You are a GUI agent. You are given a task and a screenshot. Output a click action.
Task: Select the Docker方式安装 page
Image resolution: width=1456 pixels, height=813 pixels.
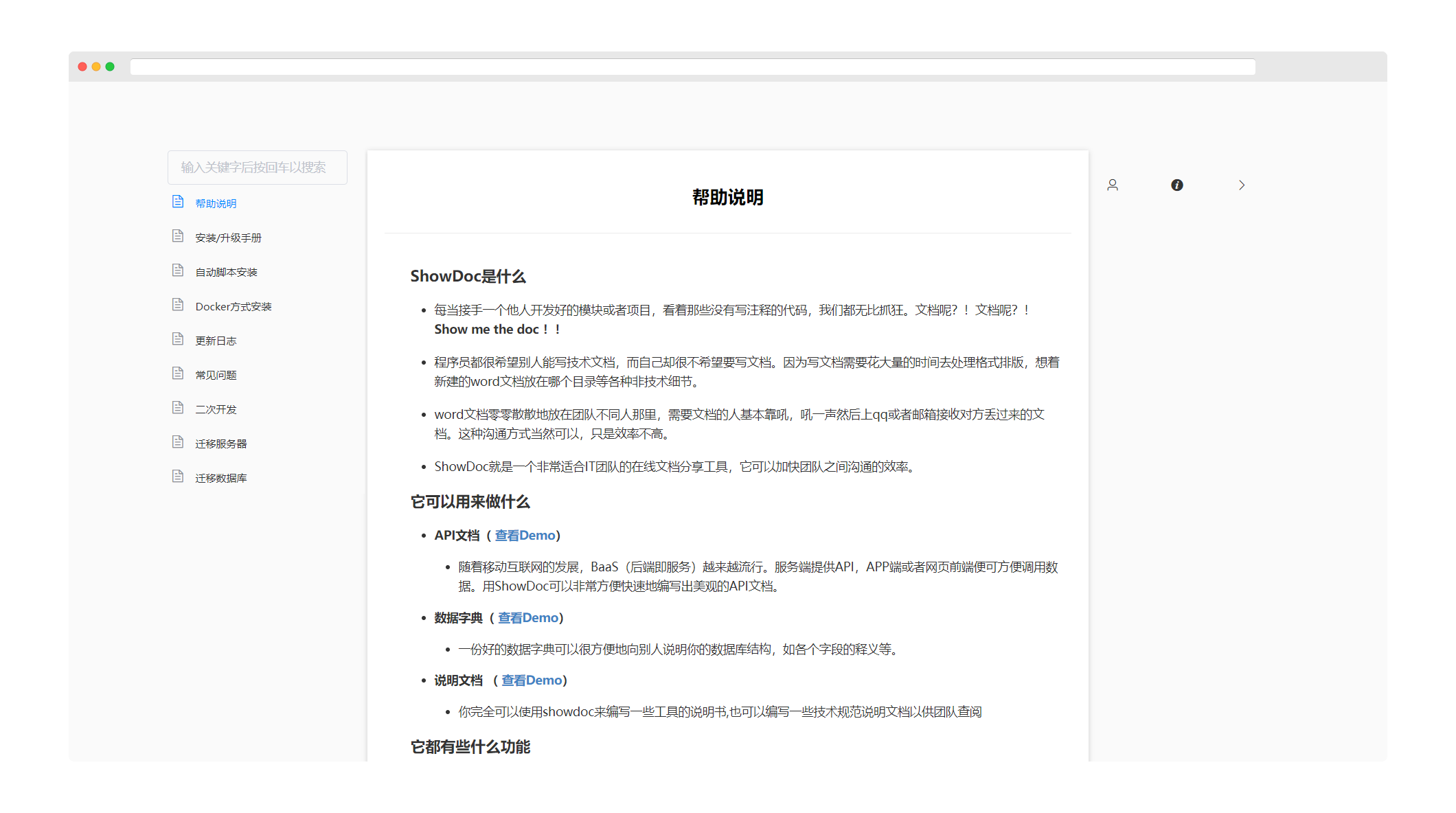(x=234, y=306)
